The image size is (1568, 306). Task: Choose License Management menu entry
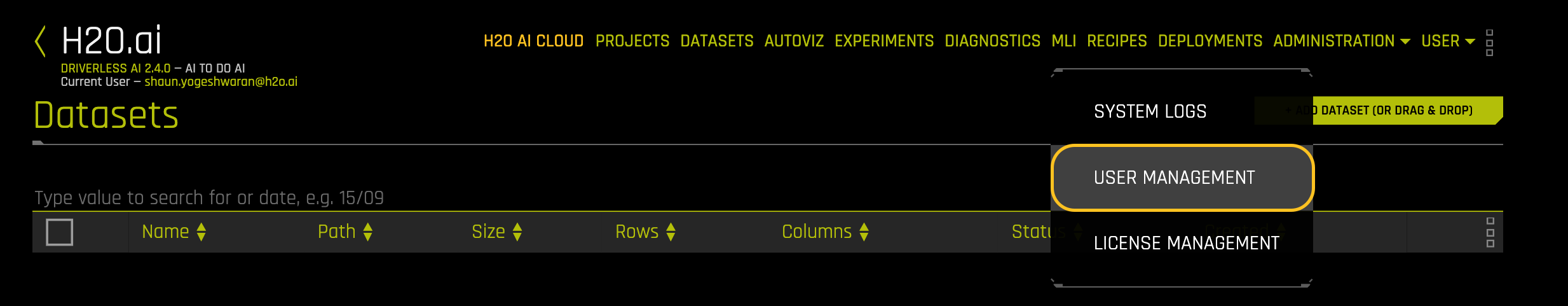[1186, 243]
